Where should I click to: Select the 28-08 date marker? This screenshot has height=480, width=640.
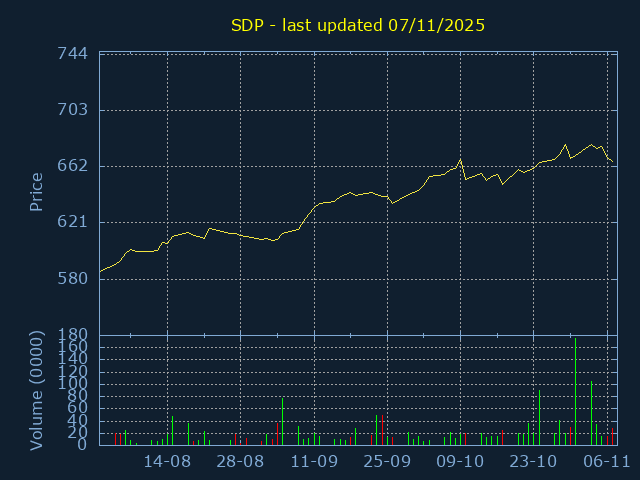[x=241, y=462]
